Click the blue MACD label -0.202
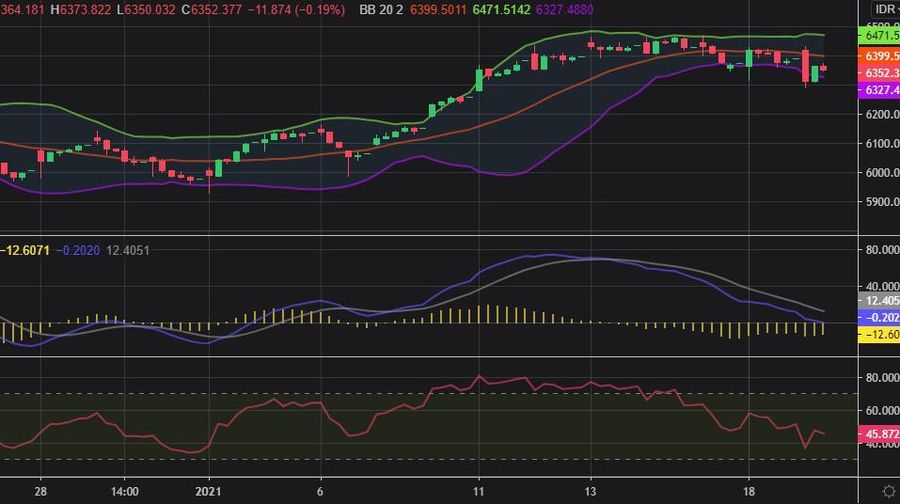This screenshot has height=504, width=900. [x=879, y=317]
